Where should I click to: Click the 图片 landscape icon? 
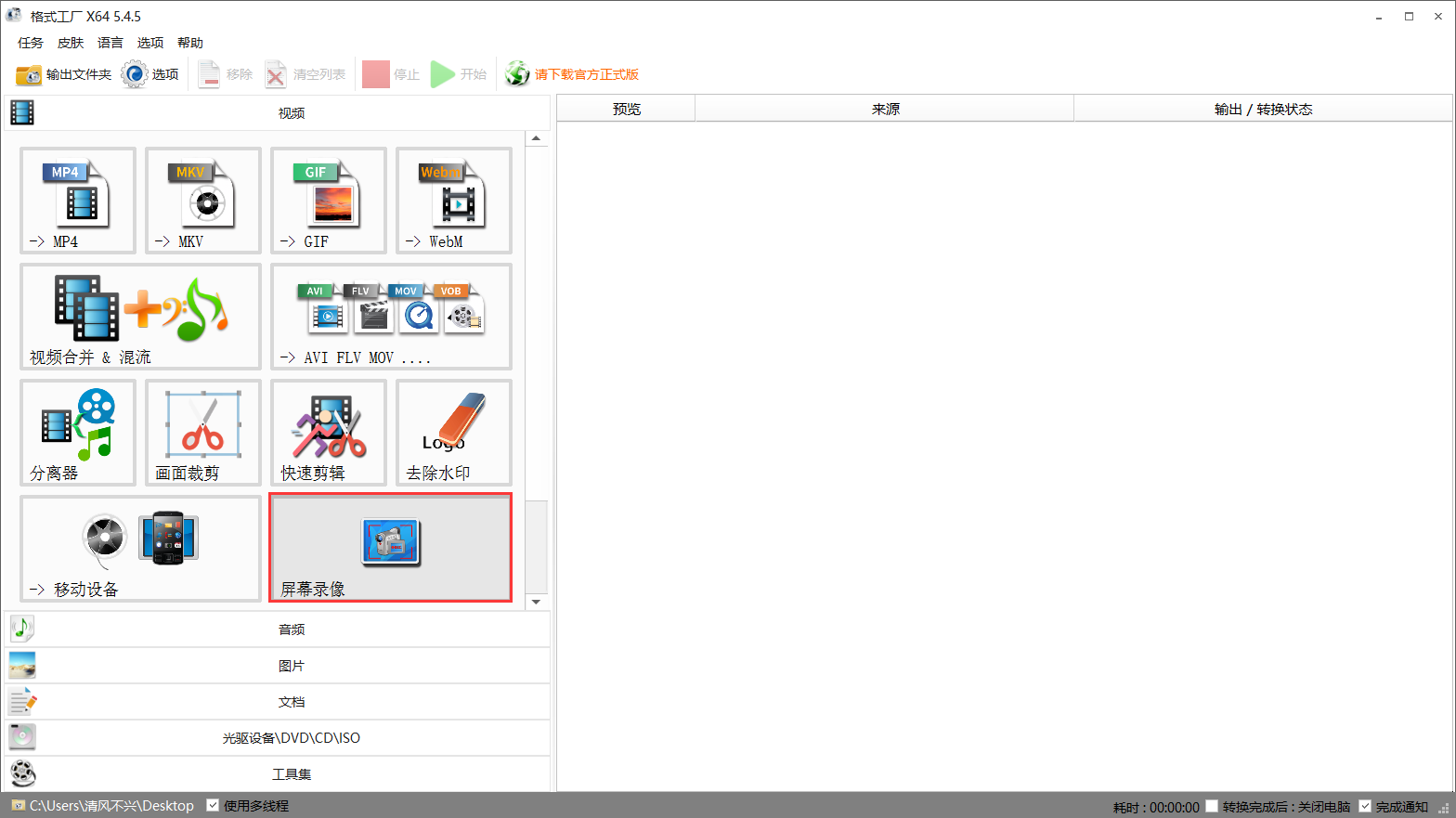[x=22, y=665]
